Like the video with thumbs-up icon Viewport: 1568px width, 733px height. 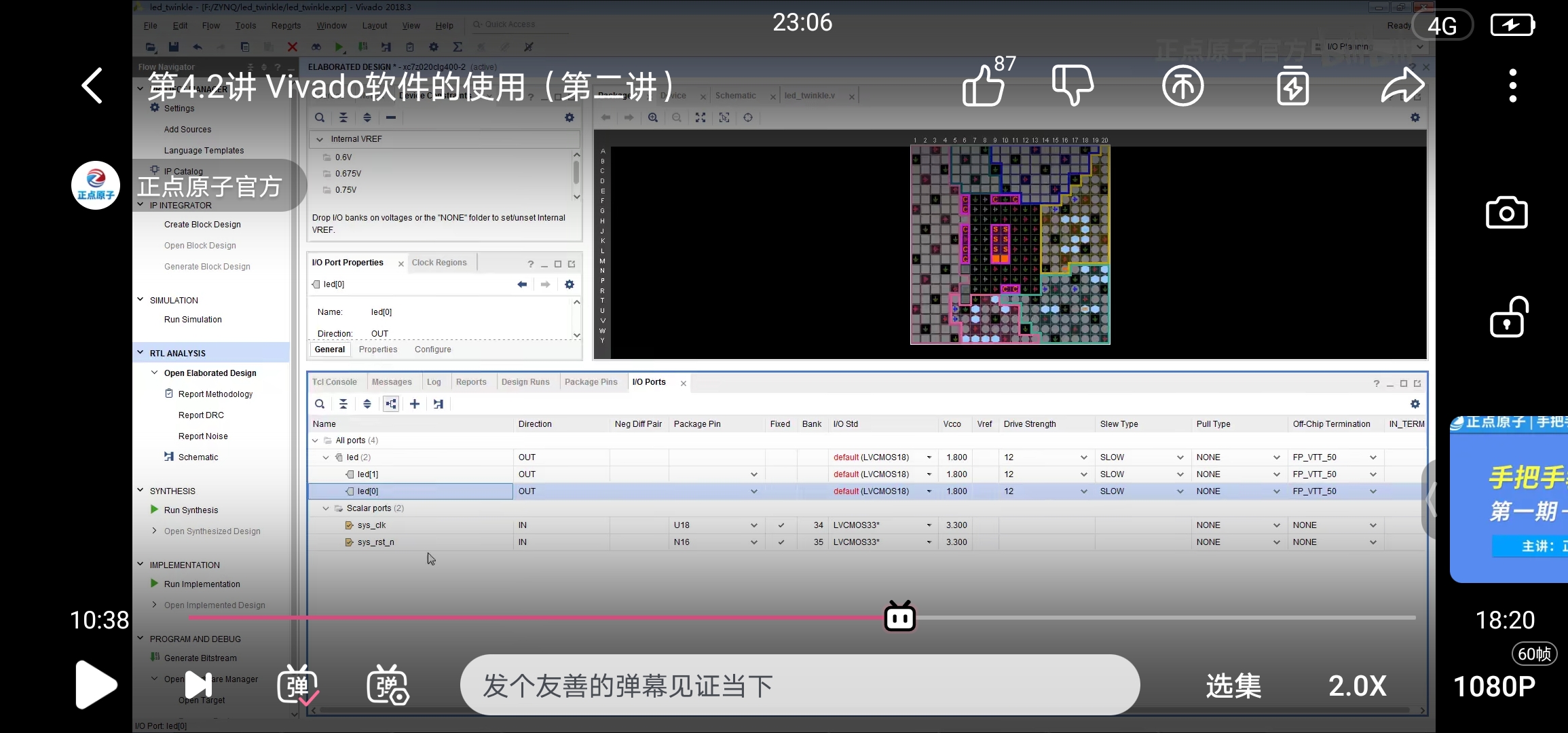click(x=984, y=86)
